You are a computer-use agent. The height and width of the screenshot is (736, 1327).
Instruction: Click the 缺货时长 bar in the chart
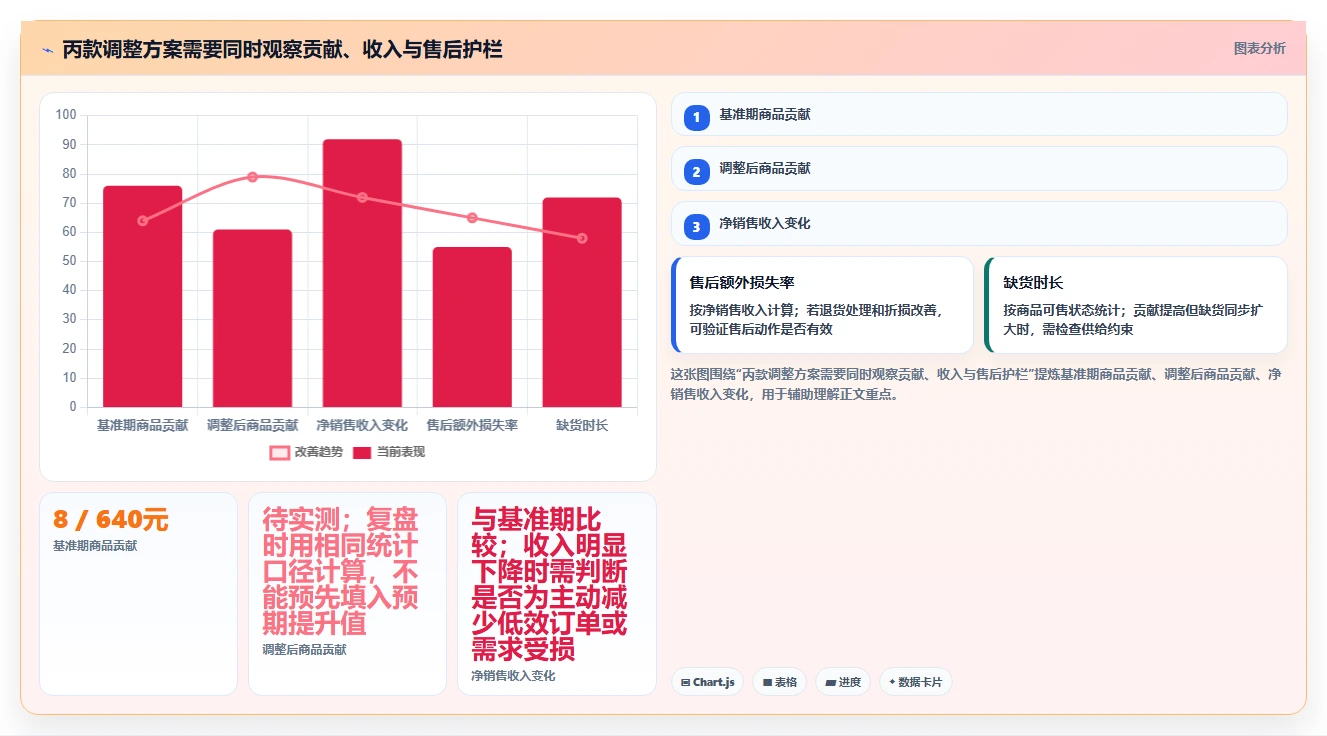coord(582,303)
